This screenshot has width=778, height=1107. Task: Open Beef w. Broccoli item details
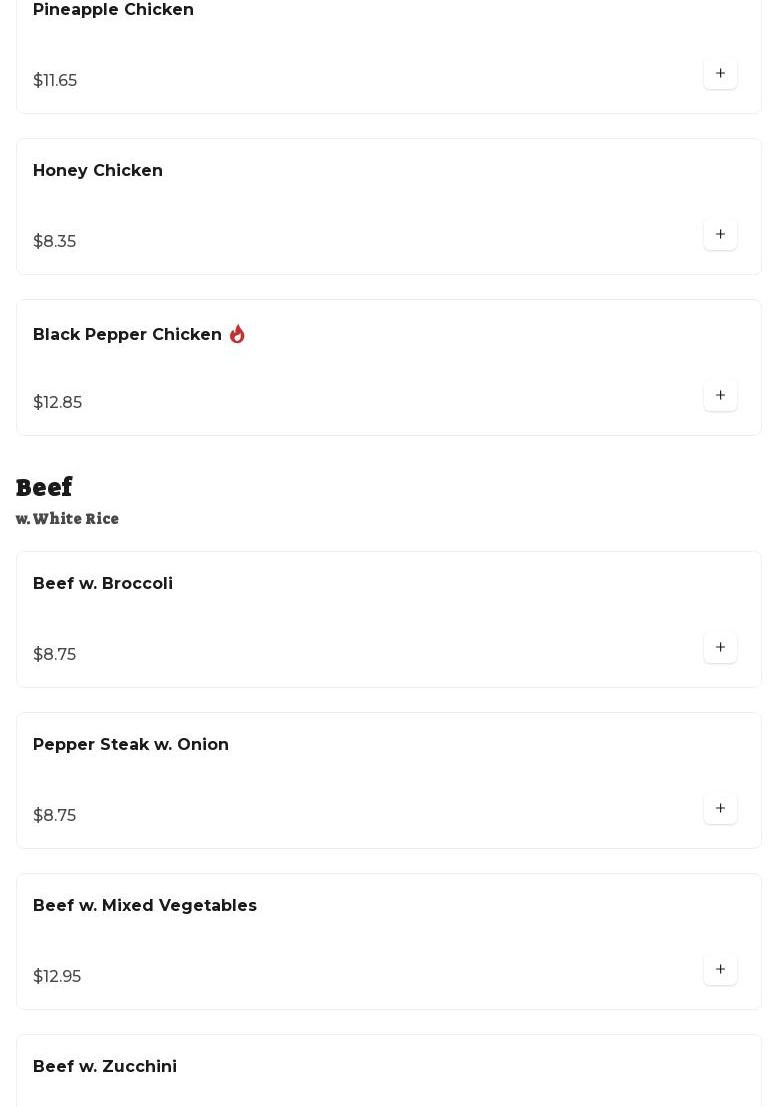pos(103,584)
